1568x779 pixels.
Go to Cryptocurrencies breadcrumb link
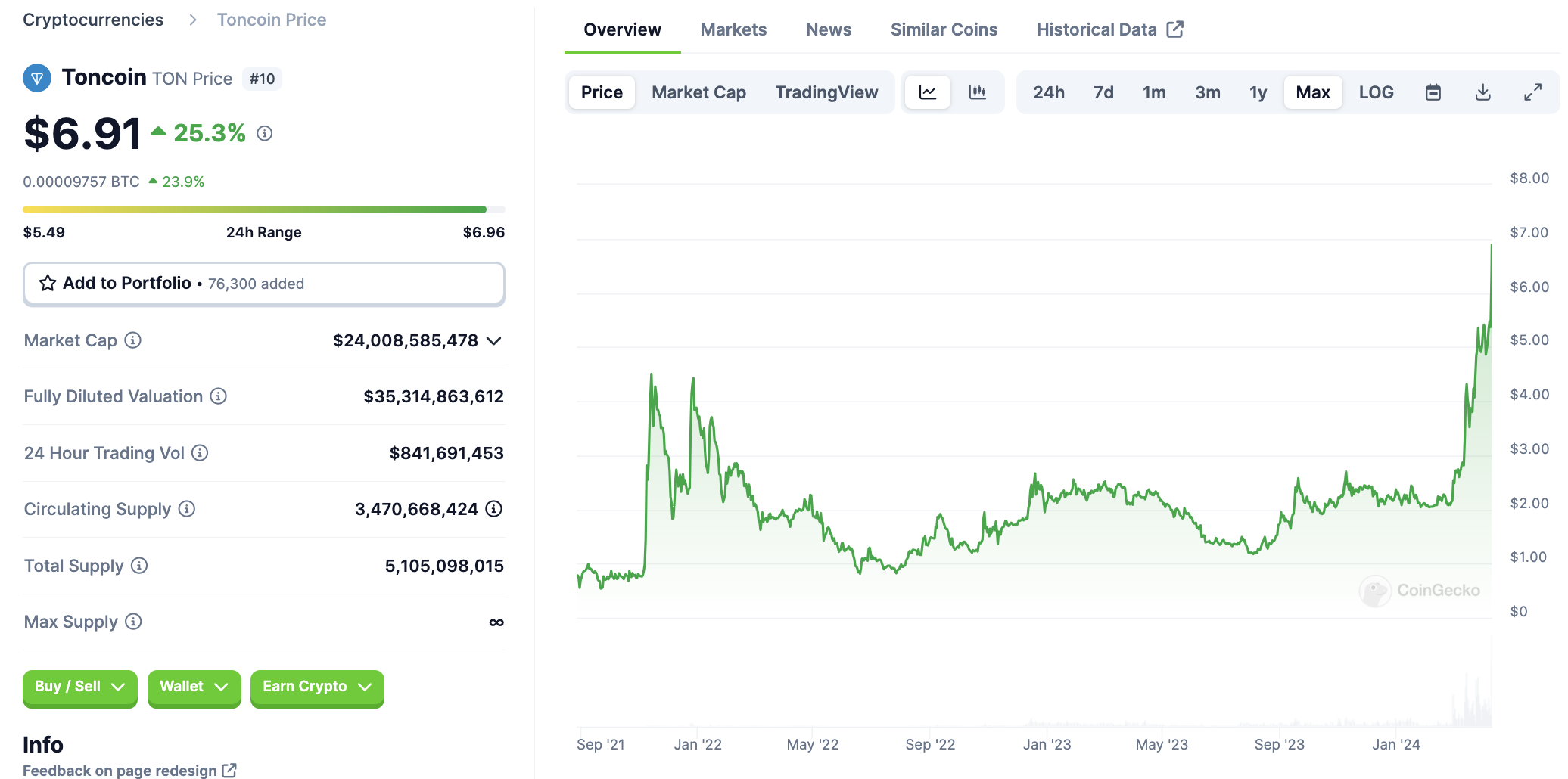(93, 20)
